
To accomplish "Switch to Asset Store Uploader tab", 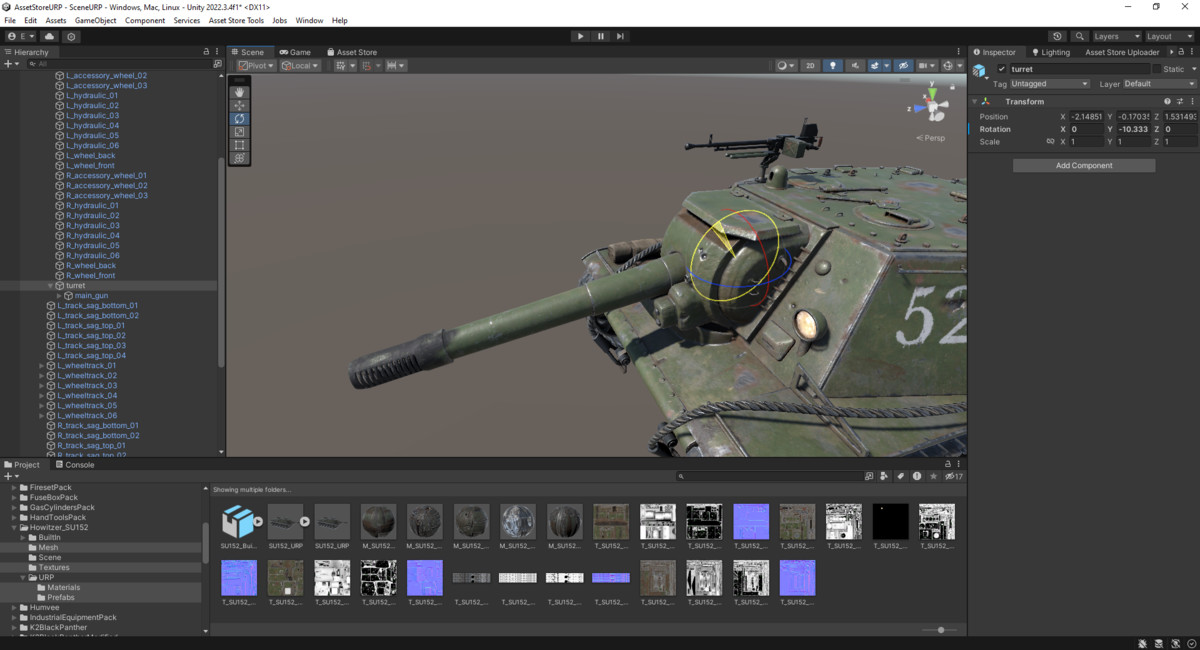I will tap(1122, 52).
